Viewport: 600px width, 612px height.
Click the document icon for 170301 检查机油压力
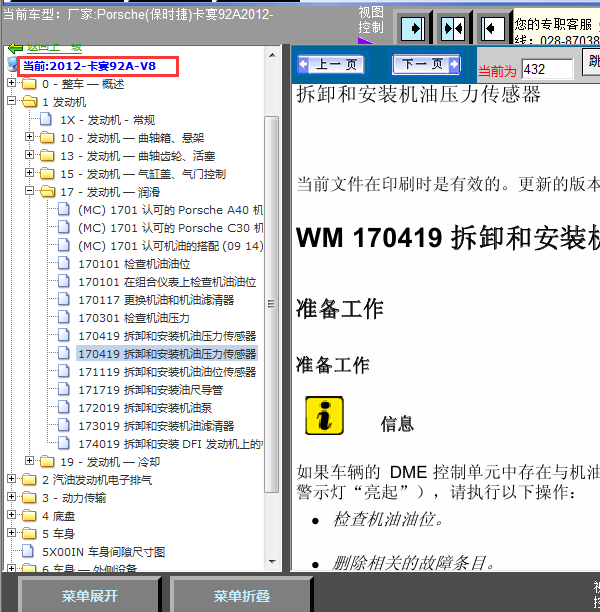[x=64, y=317]
